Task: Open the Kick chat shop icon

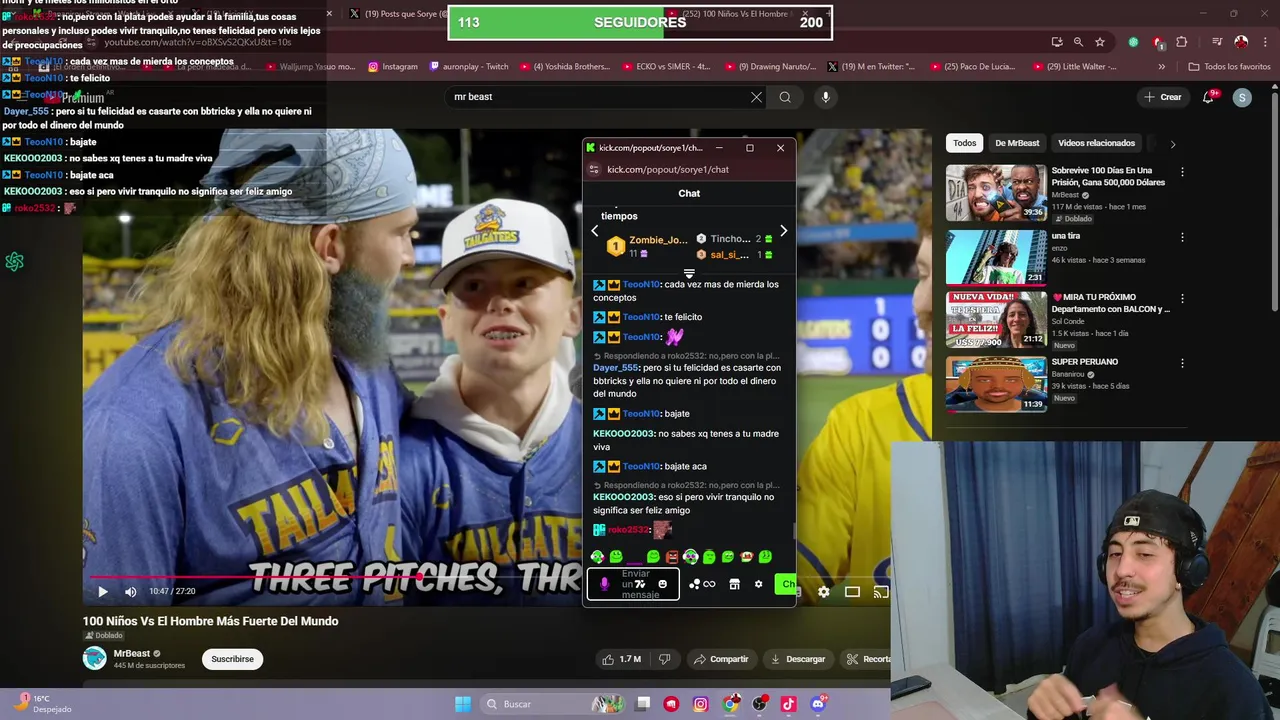Action: coord(734,584)
